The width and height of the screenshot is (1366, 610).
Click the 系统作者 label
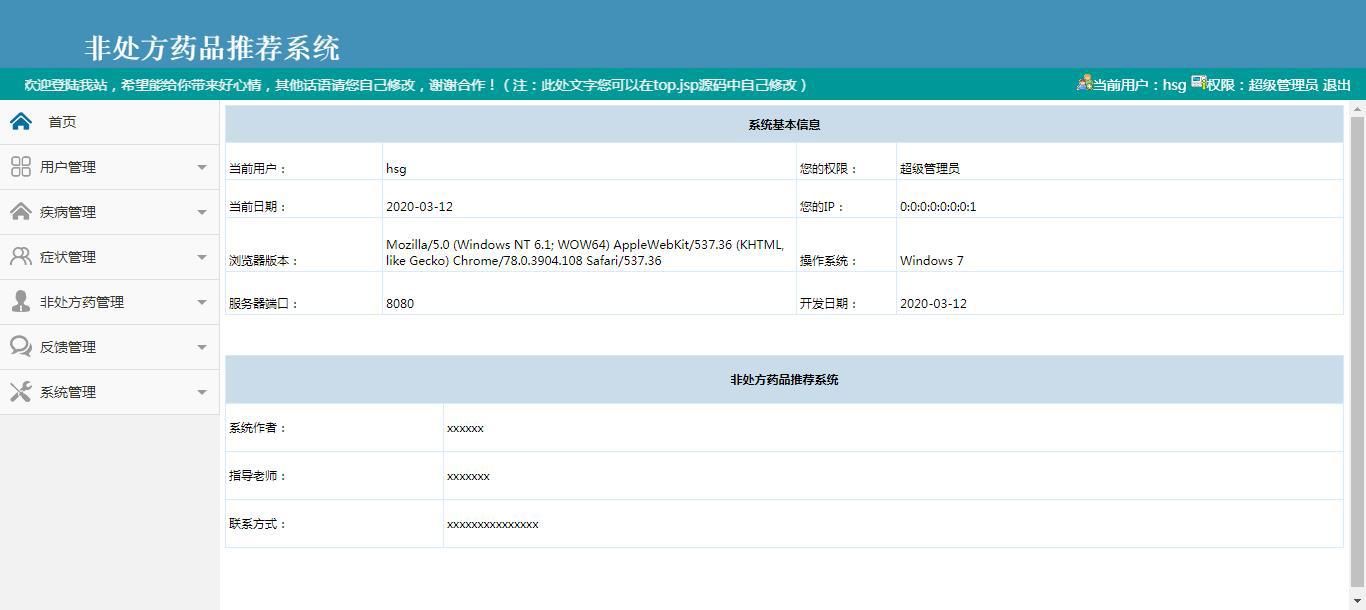pyautogui.click(x=258, y=428)
